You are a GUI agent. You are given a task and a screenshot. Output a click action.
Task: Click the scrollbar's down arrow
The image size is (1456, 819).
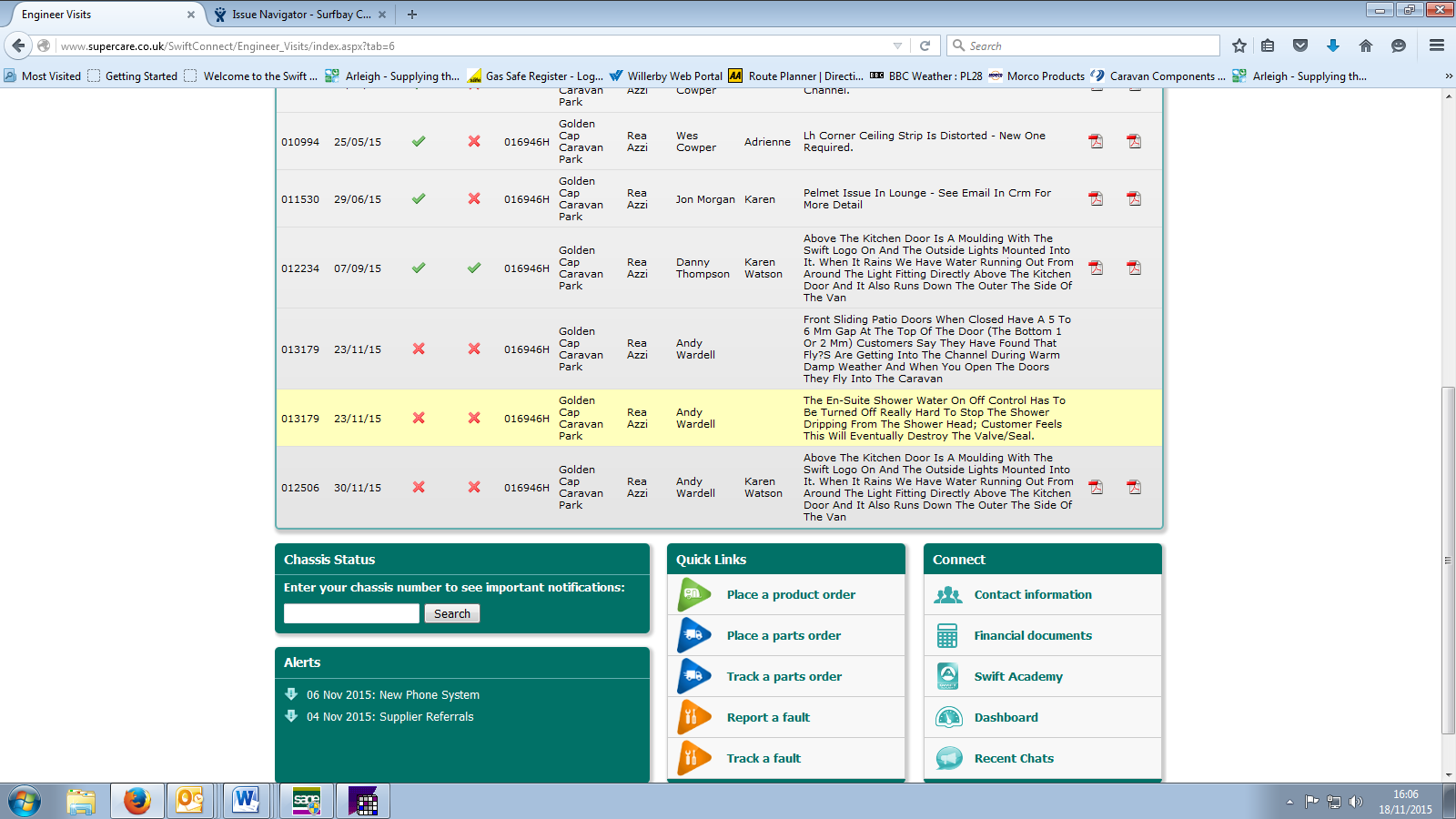pyautogui.click(x=1448, y=775)
